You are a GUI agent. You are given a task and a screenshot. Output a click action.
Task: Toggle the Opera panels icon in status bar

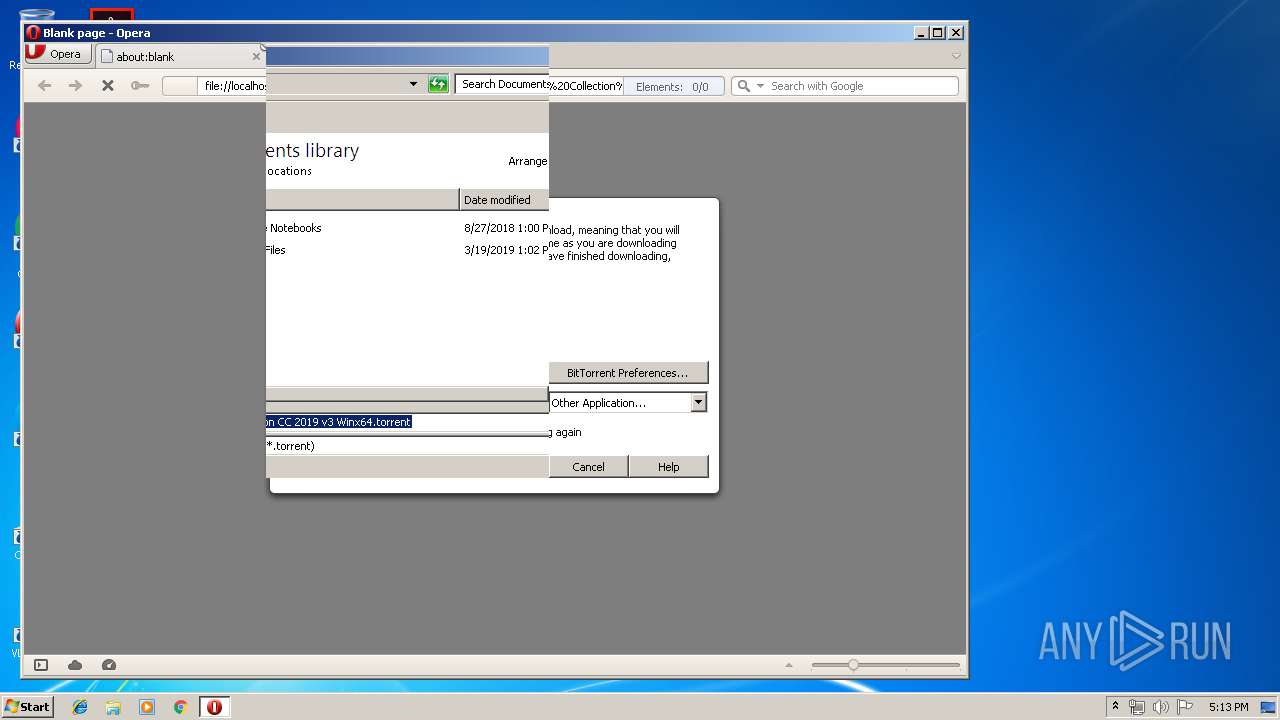[x=41, y=665]
